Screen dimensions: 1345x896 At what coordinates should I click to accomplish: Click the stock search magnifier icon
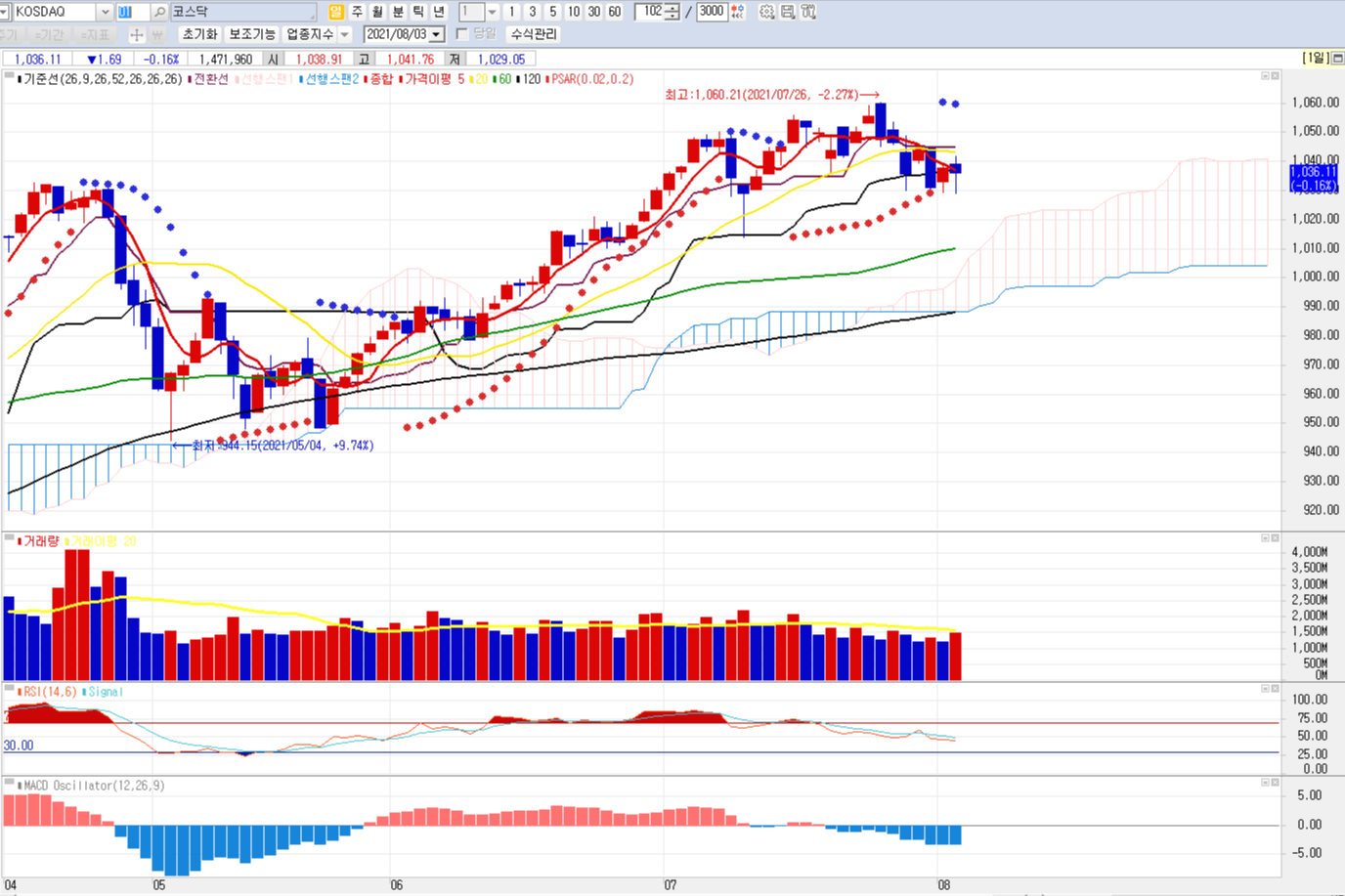[x=159, y=12]
